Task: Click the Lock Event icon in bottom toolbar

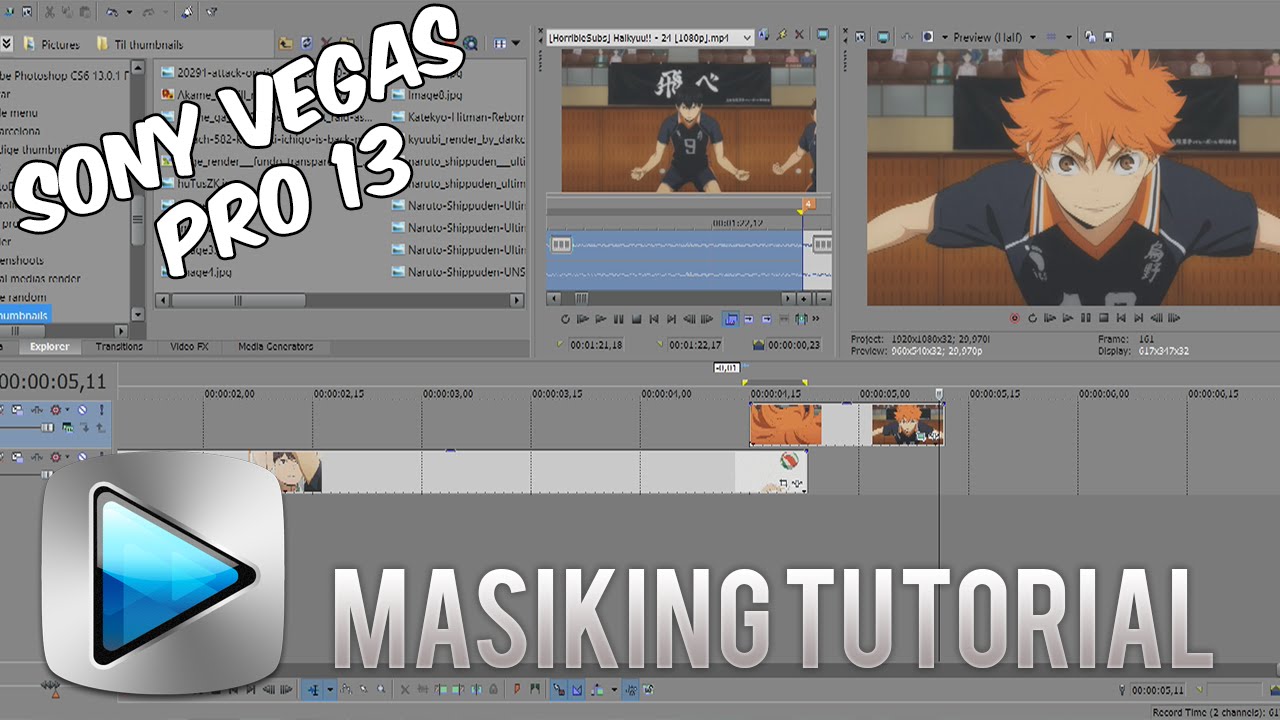Action: 493,690
